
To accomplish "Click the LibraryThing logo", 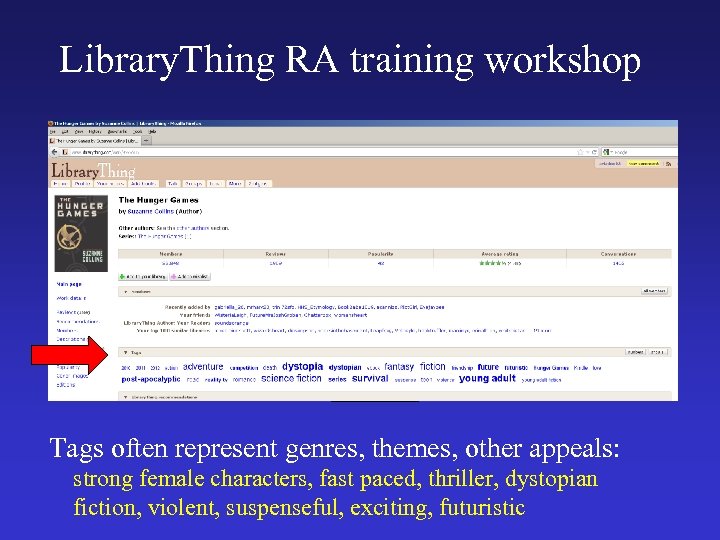I will [x=93, y=171].
